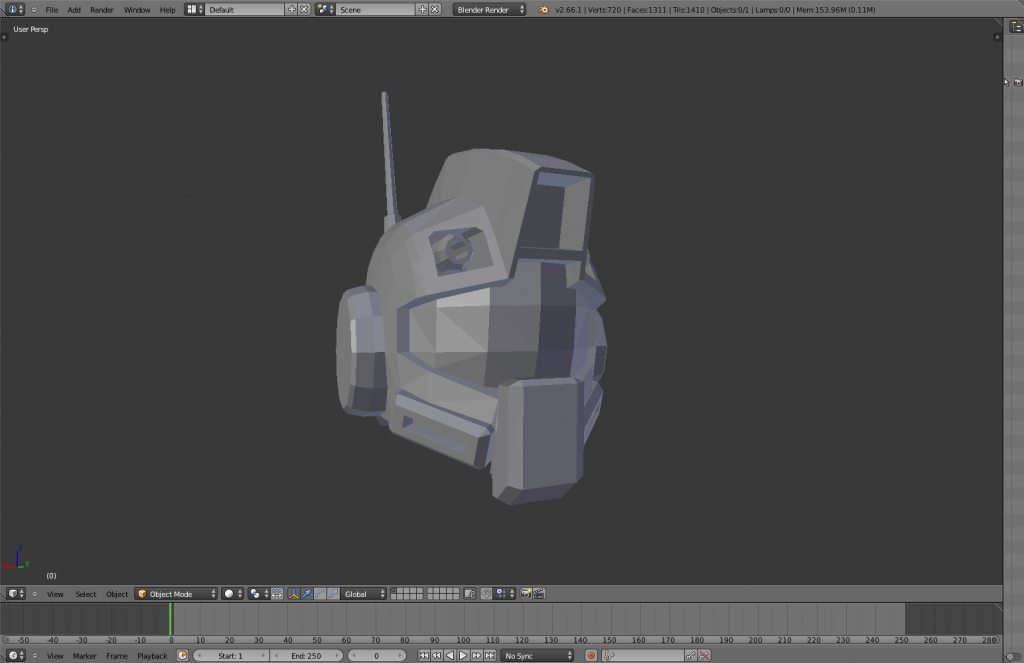Viewport: 1024px width, 663px height.
Task: Click the Blender logo in info header
Action: [x=543, y=9]
